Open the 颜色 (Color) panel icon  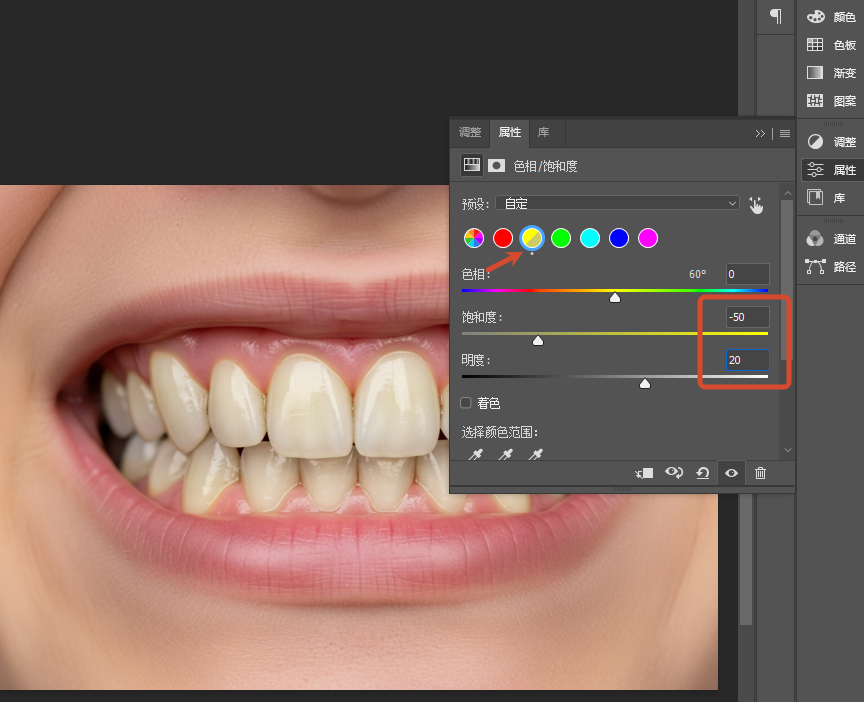coord(815,17)
